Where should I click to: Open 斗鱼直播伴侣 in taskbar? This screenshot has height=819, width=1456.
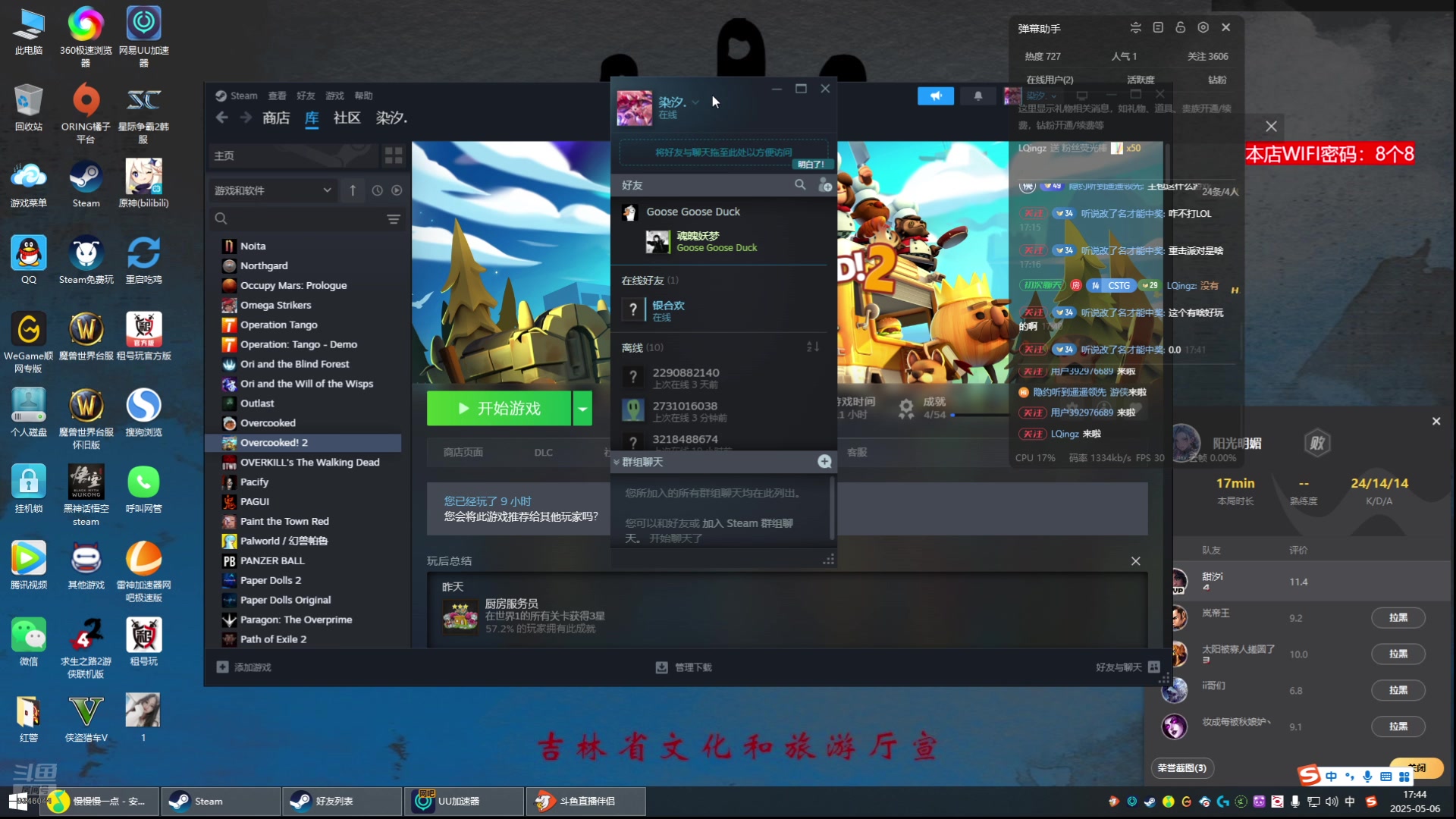coord(586,802)
